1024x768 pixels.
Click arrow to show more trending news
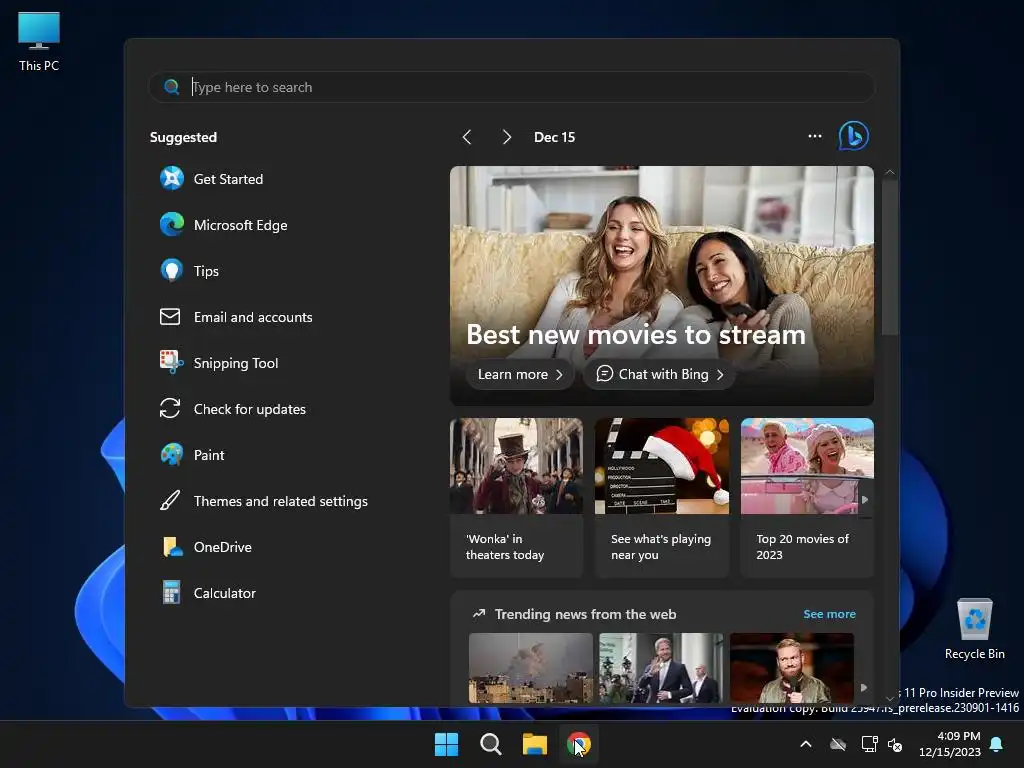pyautogui.click(x=863, y=687)
